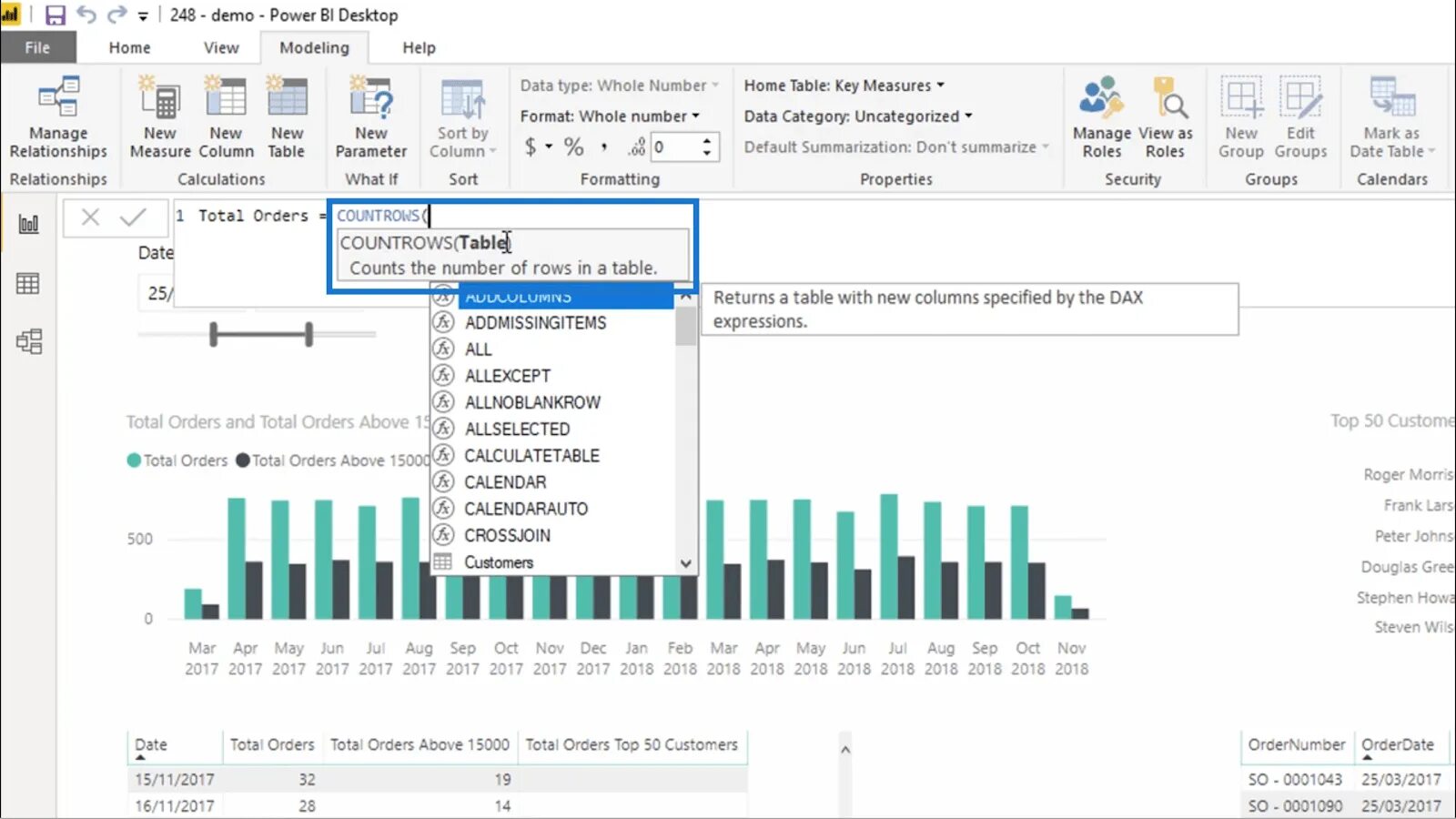The image size is (1456, 819).
Task: Switch to the Home tab
Action: pos(129,47)
